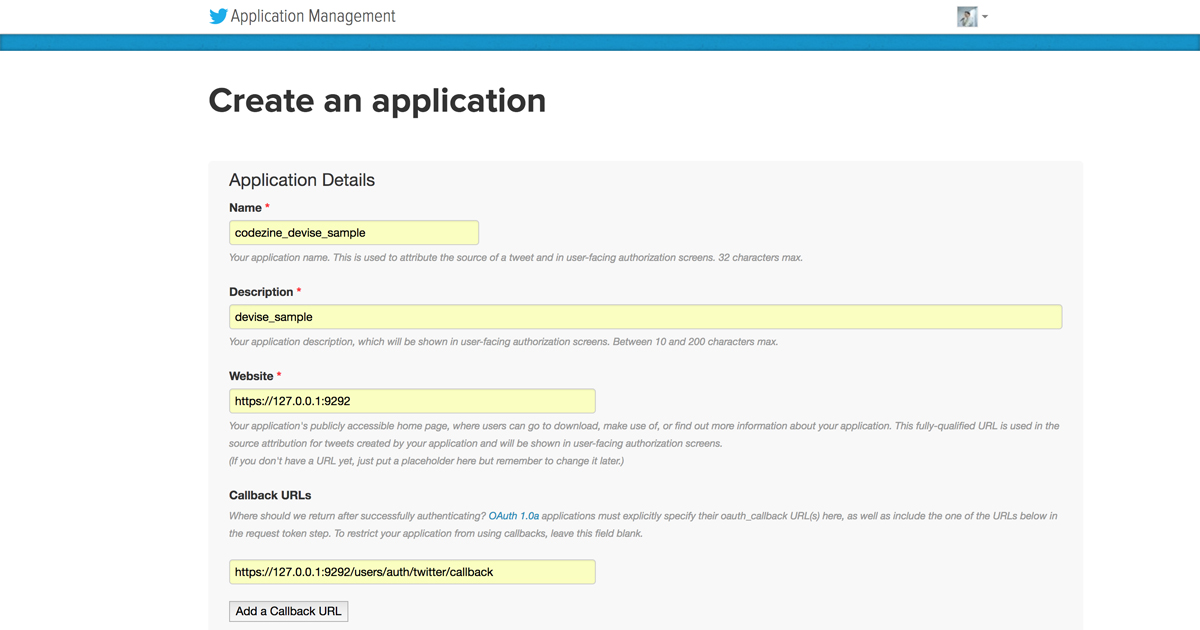Click the blue navigation bar strip
Screen dimensions: 1200x630
click(x=600, y=41)
